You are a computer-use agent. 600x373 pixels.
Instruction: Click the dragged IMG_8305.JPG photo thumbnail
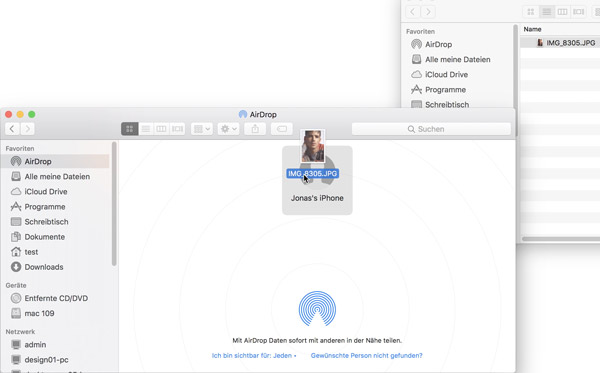(313, 146)
